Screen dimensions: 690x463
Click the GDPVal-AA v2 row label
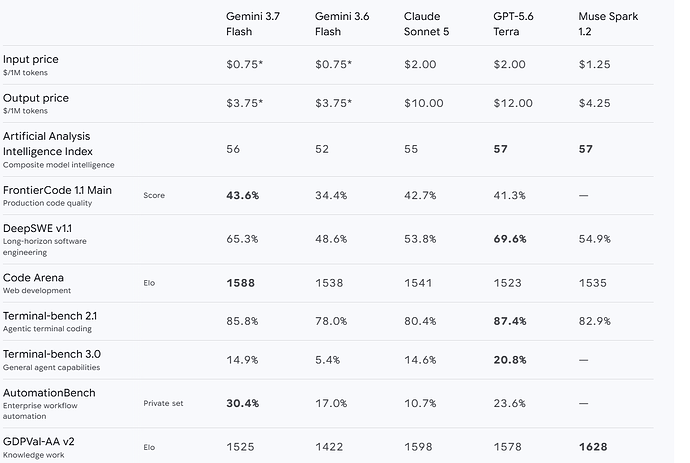coord(38,441)
